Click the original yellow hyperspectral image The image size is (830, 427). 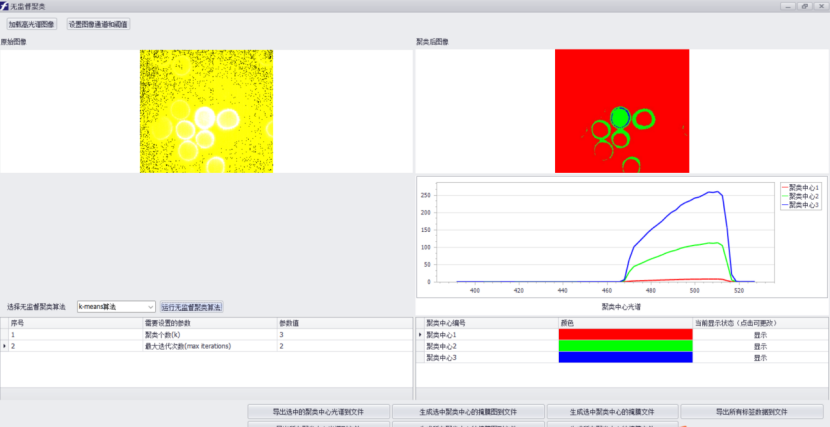point(206,111)
